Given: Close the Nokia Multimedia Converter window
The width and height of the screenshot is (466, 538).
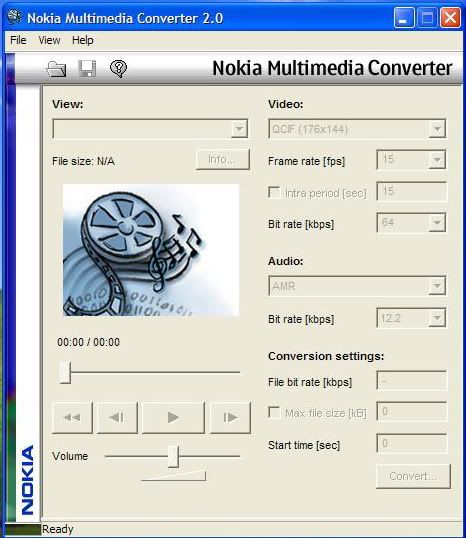Looking at the screenshot, I should (x=450, y=17).
